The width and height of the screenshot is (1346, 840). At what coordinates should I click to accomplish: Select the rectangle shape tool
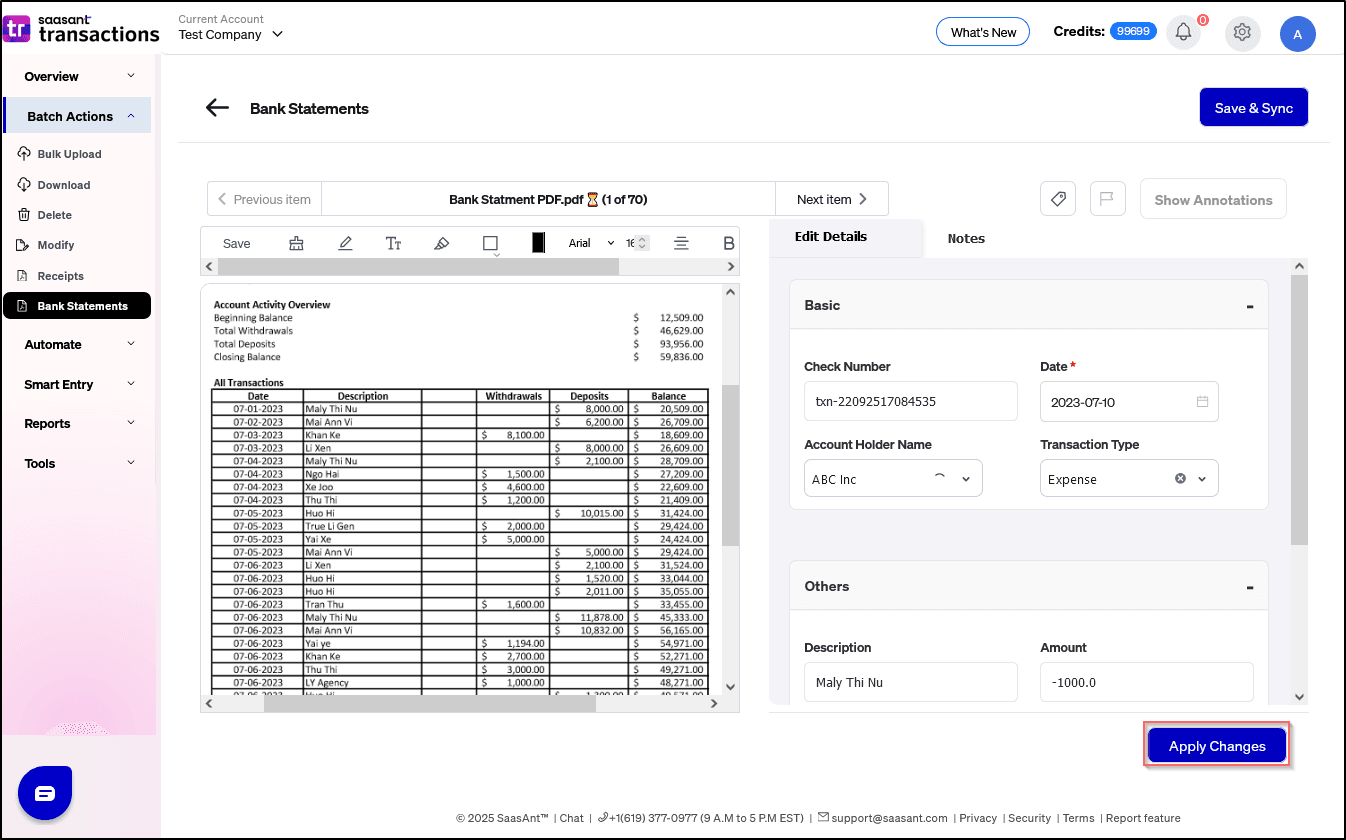(490, 243)
